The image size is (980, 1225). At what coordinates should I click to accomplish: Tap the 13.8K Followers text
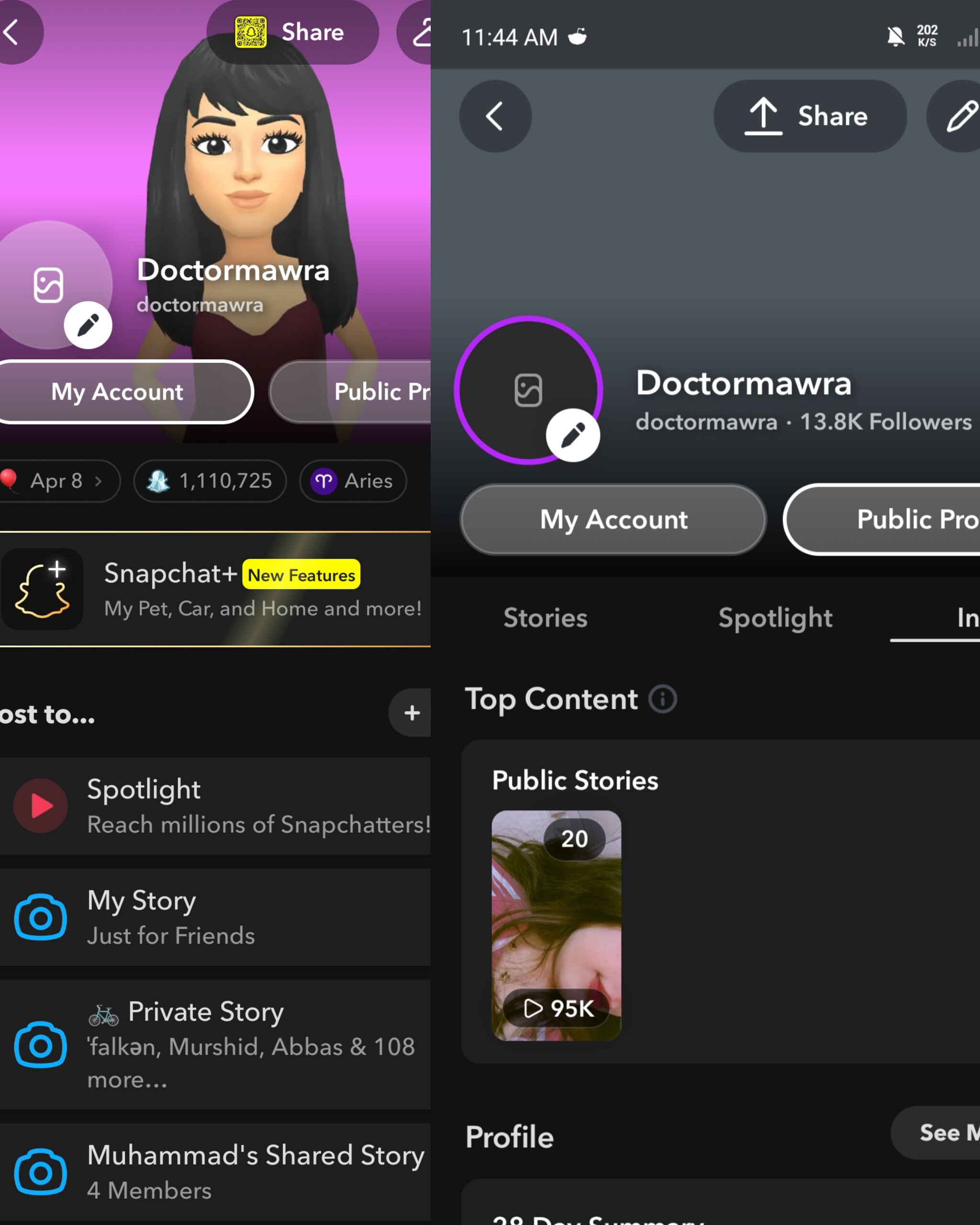(886, 422)
